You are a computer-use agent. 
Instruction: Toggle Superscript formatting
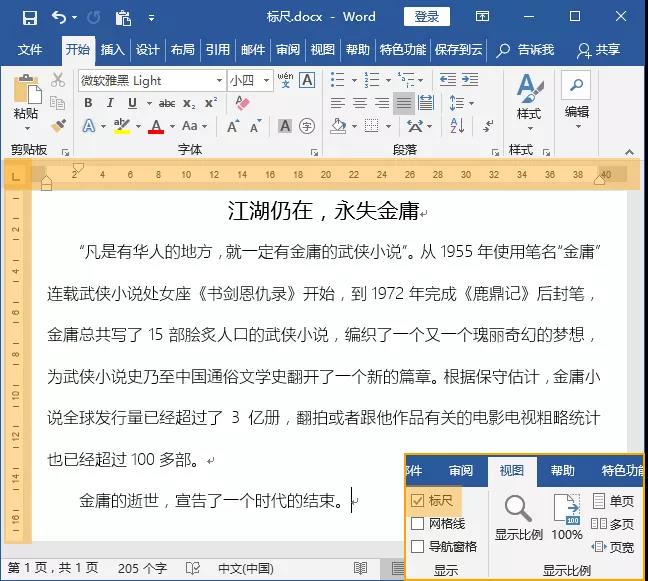pyautogui.click(x=211, y=102)
